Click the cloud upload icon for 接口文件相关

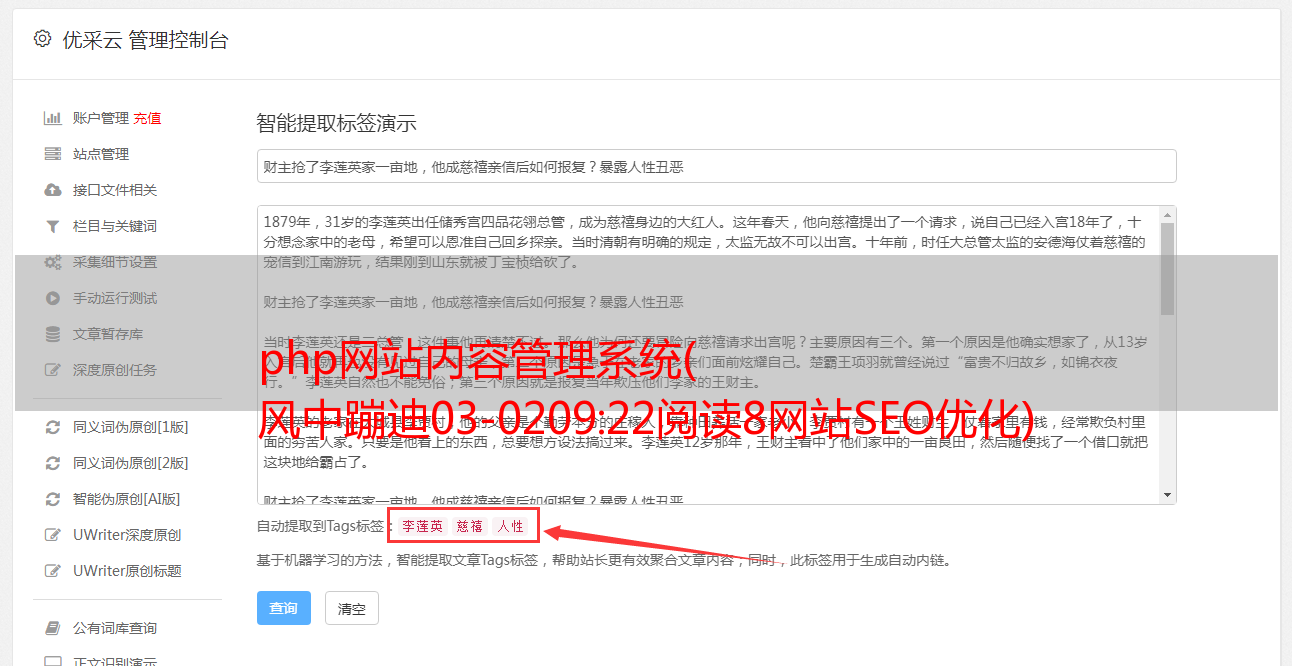(x=53, y=190)
